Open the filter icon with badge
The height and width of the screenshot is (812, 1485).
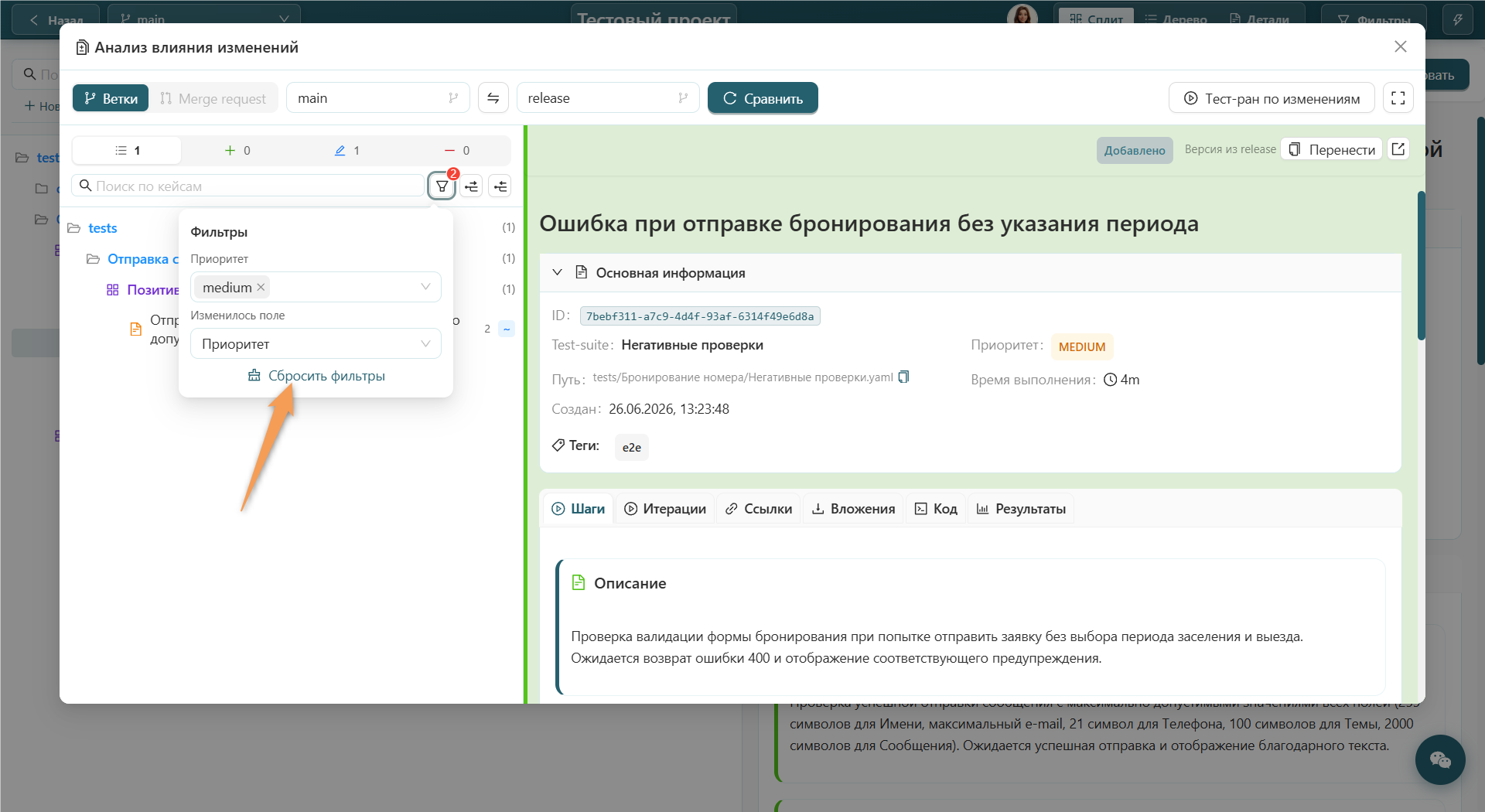coord(442,186)
